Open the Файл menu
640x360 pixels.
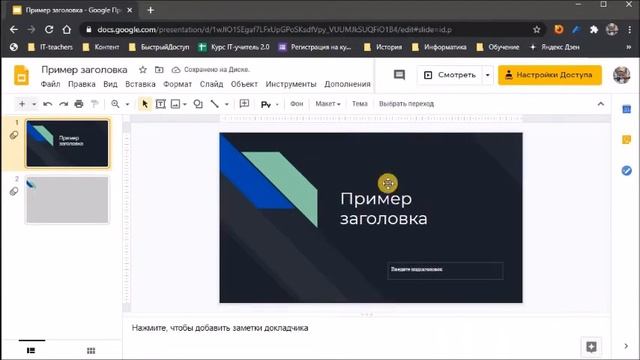coord(50,84)
